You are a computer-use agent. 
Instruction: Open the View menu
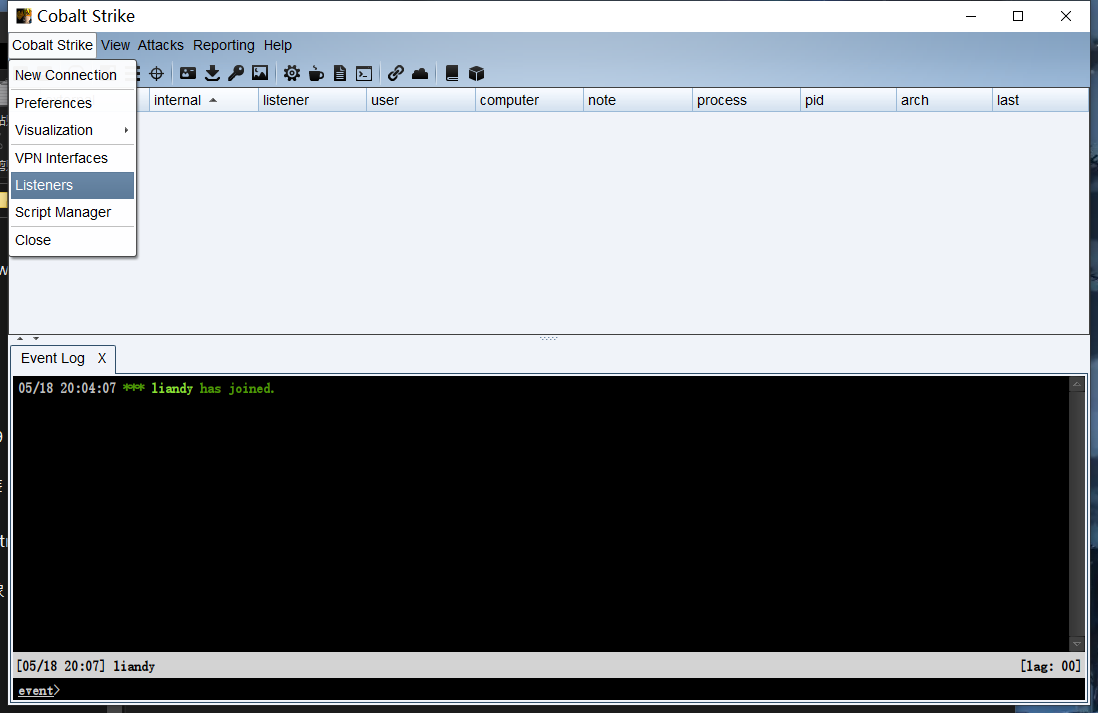[115, 46]
